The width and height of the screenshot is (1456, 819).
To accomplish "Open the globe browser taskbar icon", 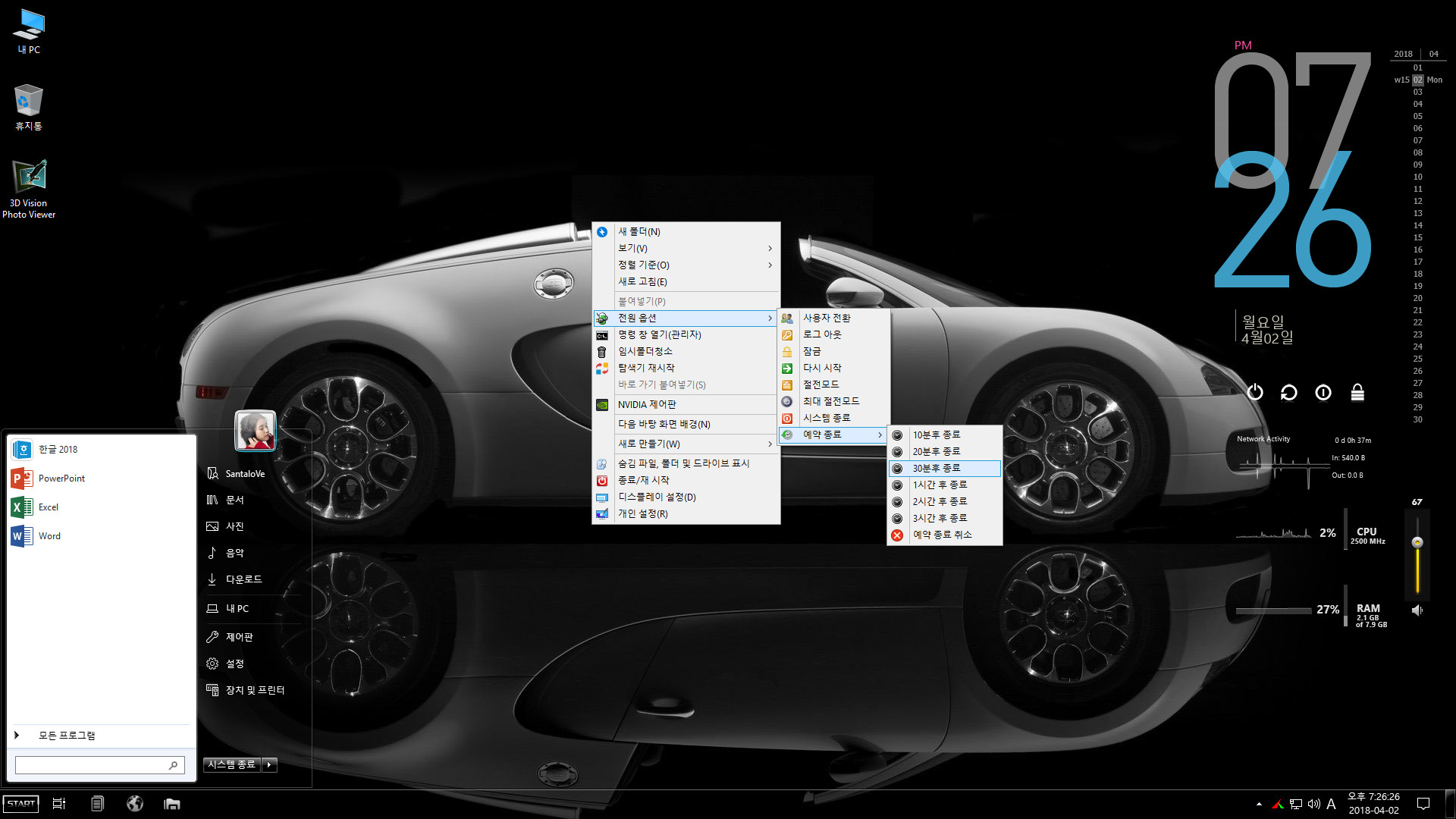I will (135, 804).
